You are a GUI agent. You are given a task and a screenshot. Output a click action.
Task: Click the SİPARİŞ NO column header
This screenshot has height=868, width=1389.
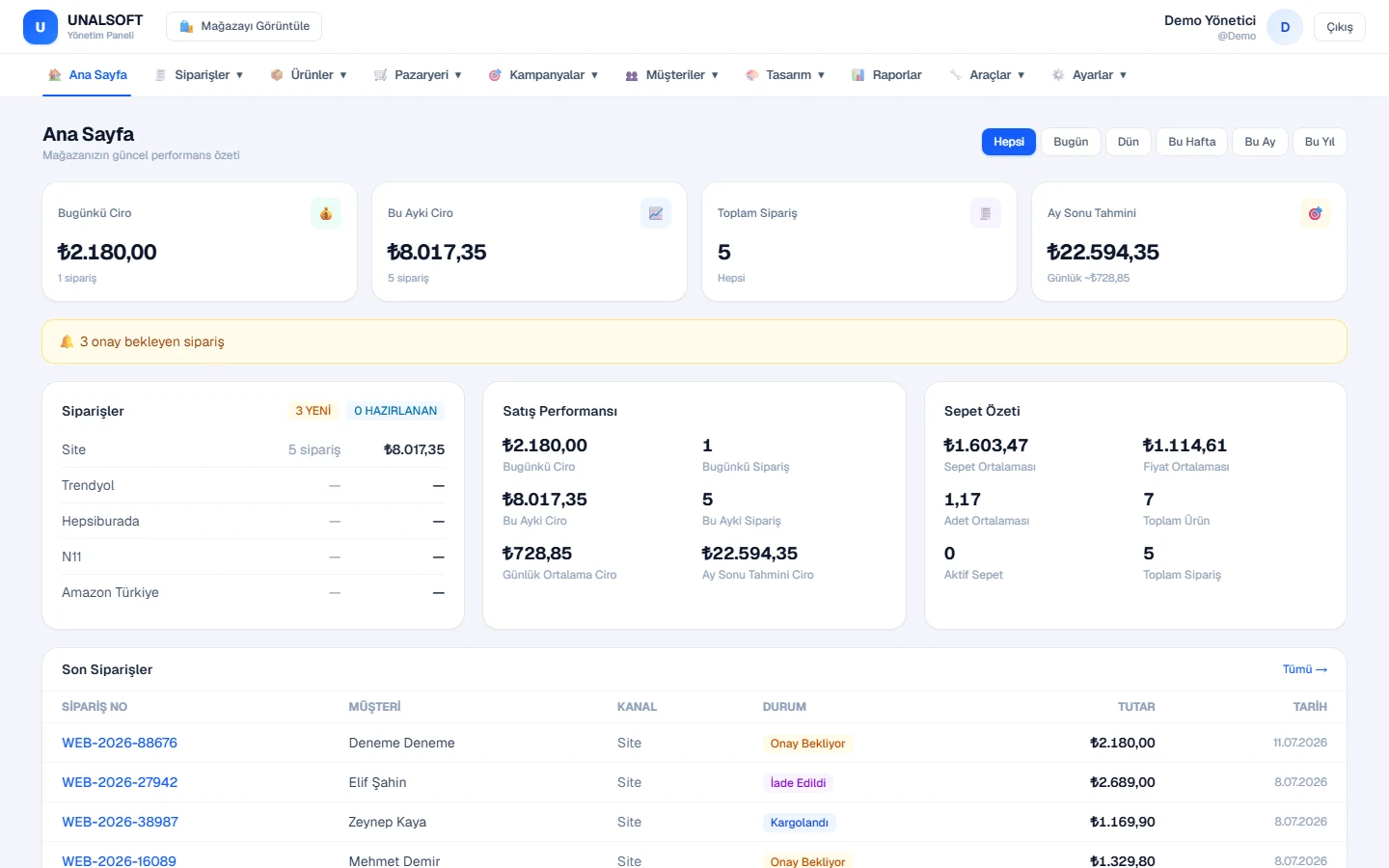click(x=95, y=707)
